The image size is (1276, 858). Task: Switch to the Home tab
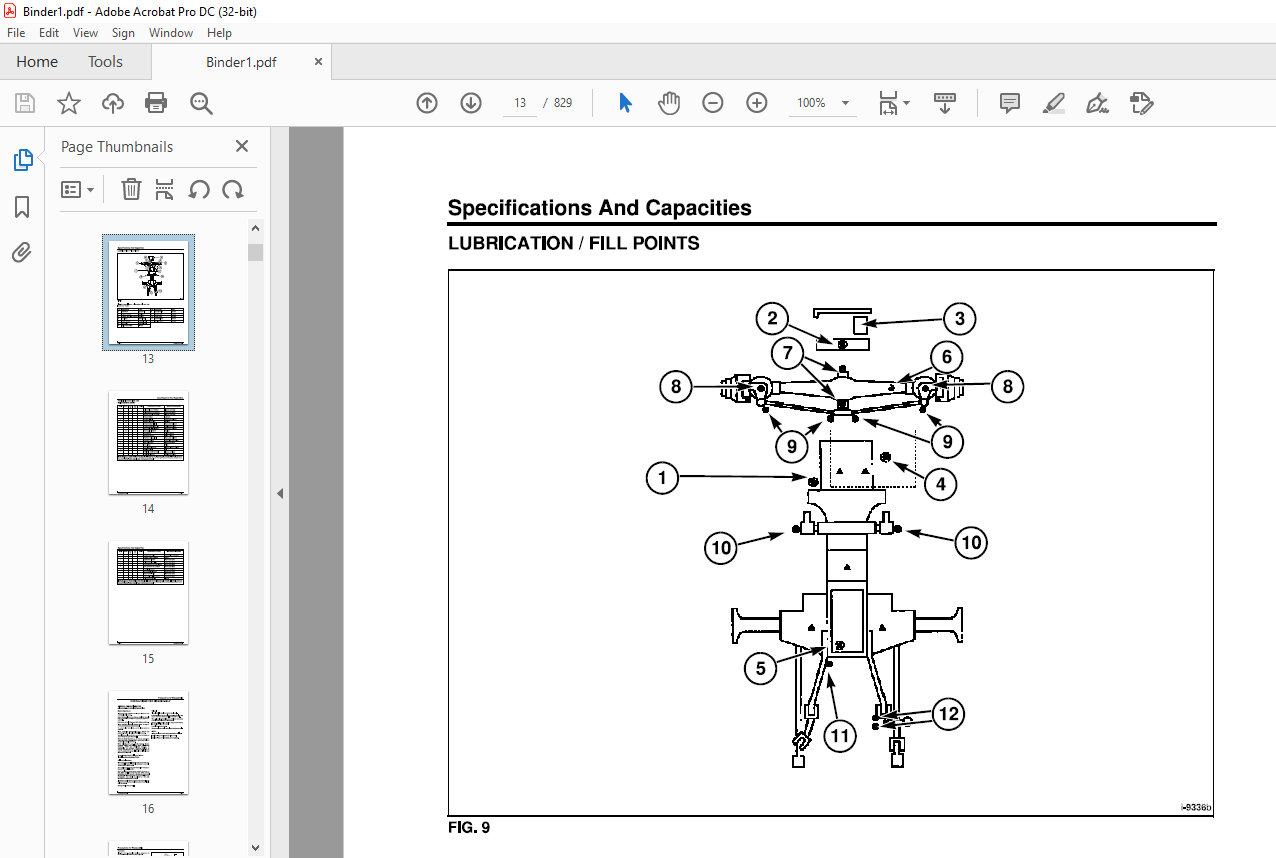(x=37, y=62)
